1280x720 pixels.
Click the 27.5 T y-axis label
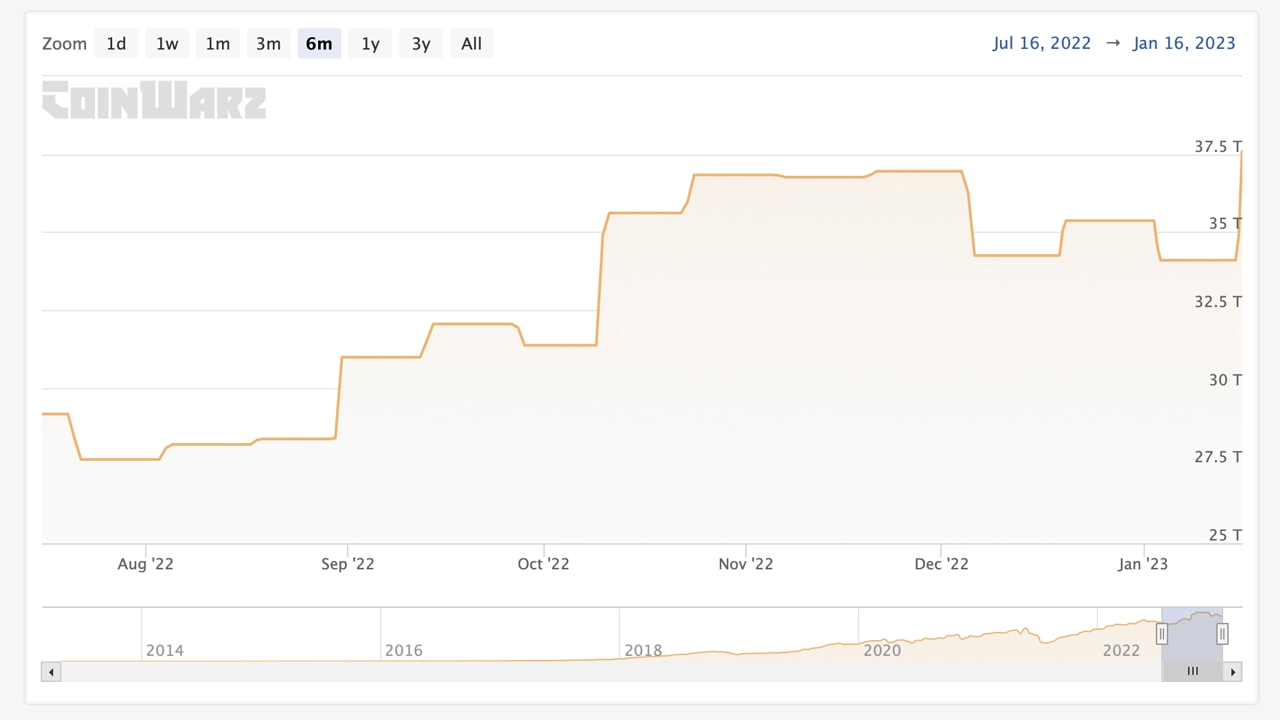click(x=1218, y=457)
